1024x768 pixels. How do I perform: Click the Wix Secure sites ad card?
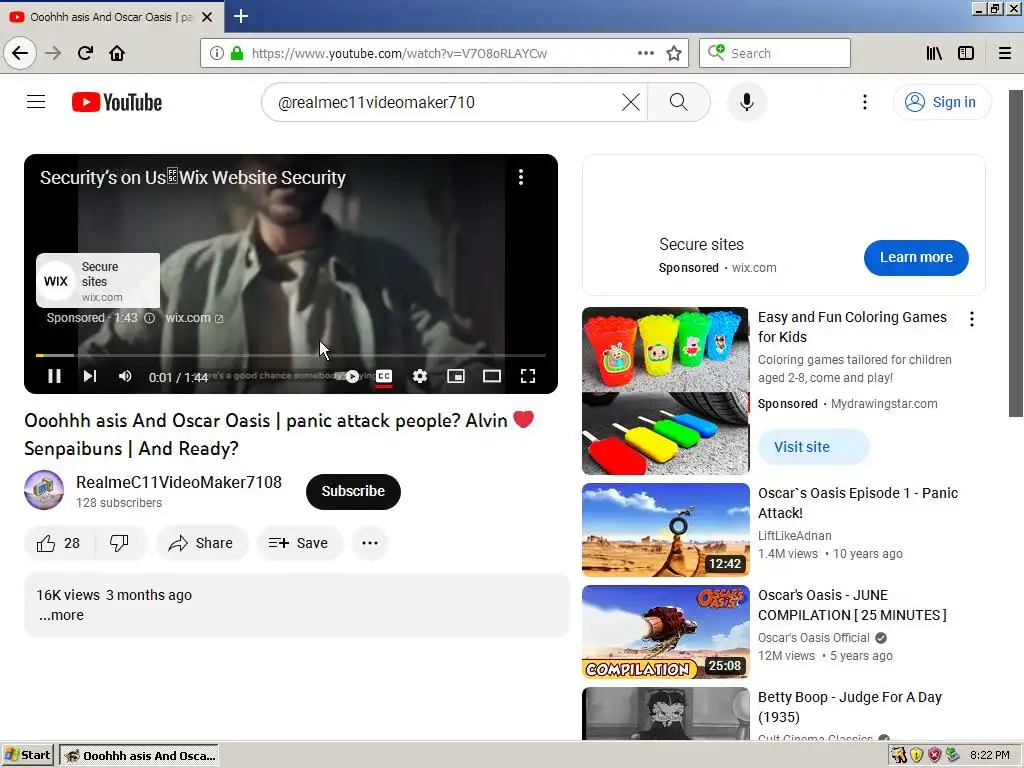pos(98,280)
